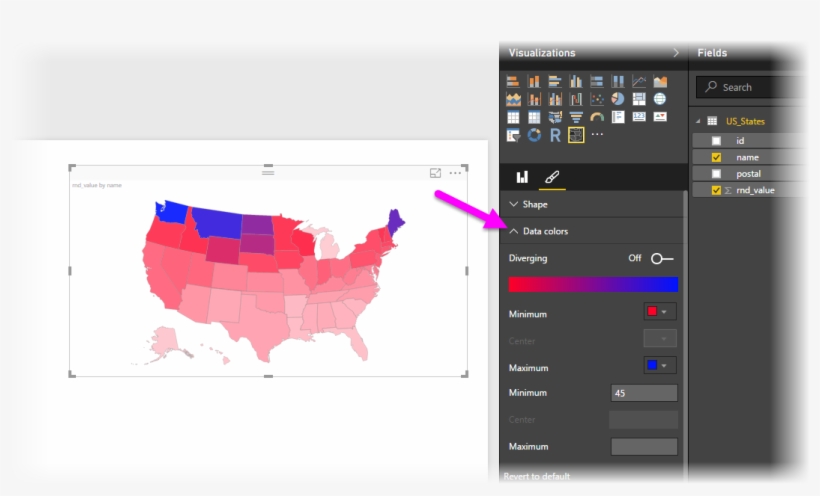Click the 'rnd_value by name' visual title
This screenshot has width=820, height=496.
coord(97,185)
